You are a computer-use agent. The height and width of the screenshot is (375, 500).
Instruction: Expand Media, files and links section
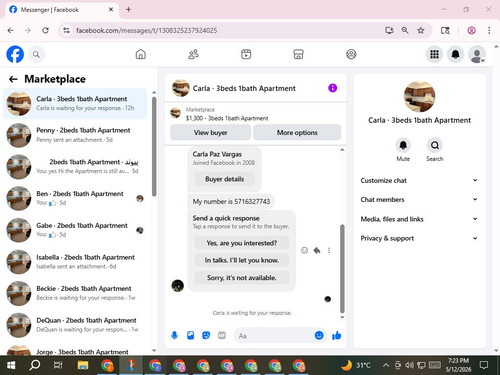click(419, 219)
